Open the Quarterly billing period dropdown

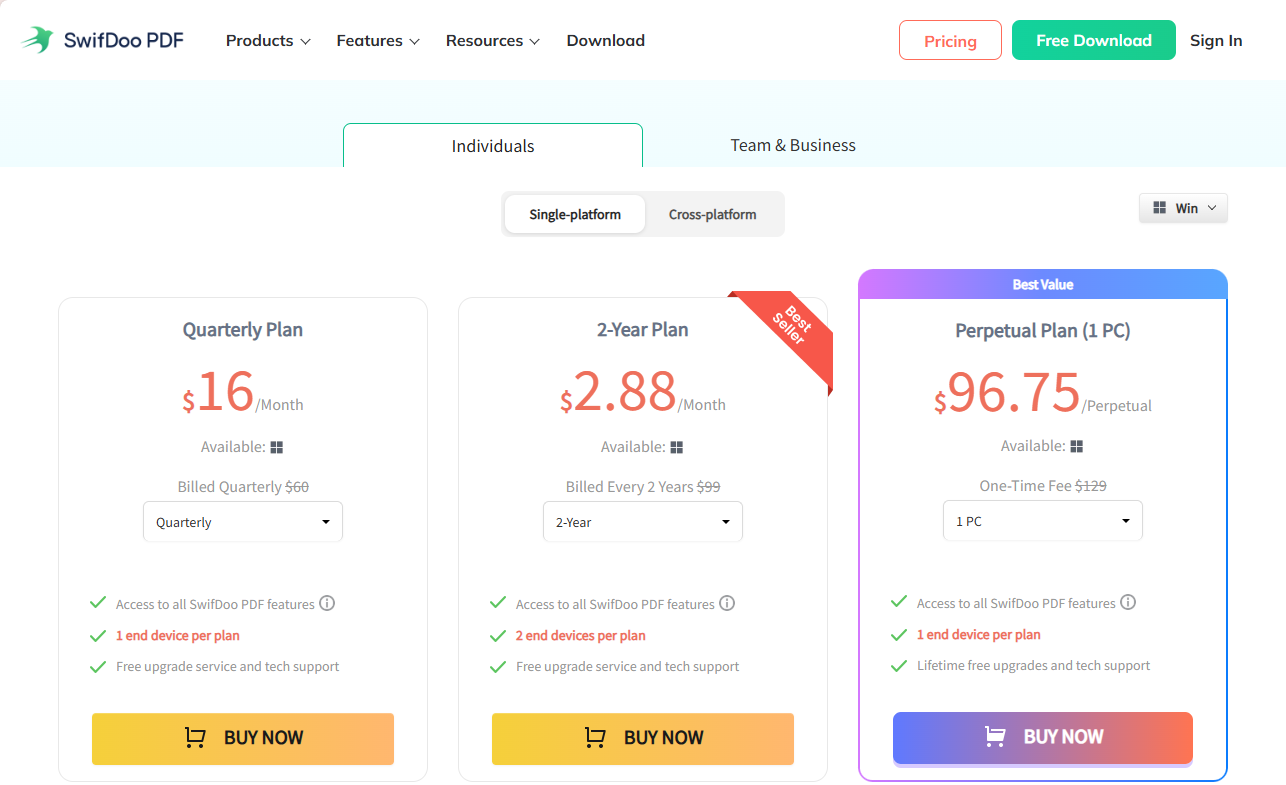point(242,521)
